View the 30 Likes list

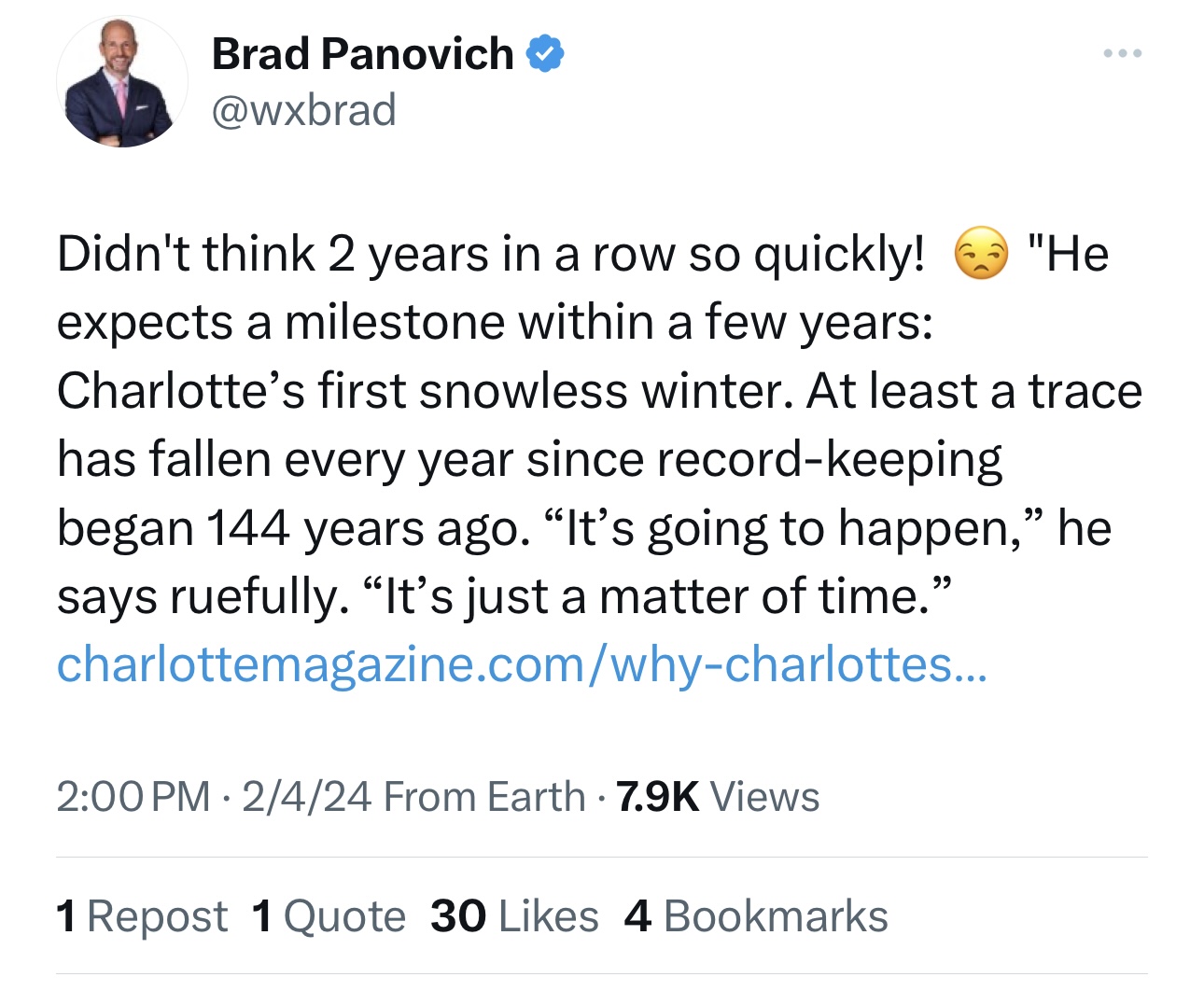point(514,916)
